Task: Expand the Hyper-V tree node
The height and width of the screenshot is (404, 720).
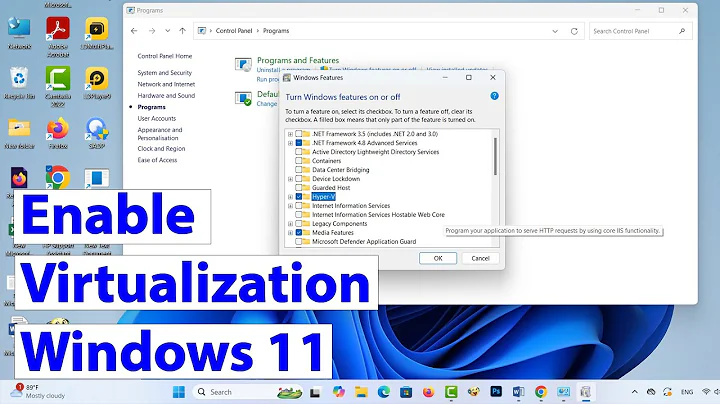Action: click(x=290, y=196)
